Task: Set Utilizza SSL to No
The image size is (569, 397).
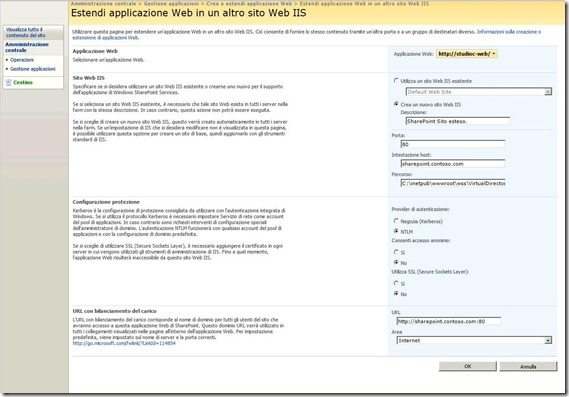Action: (x=396, y=293)
